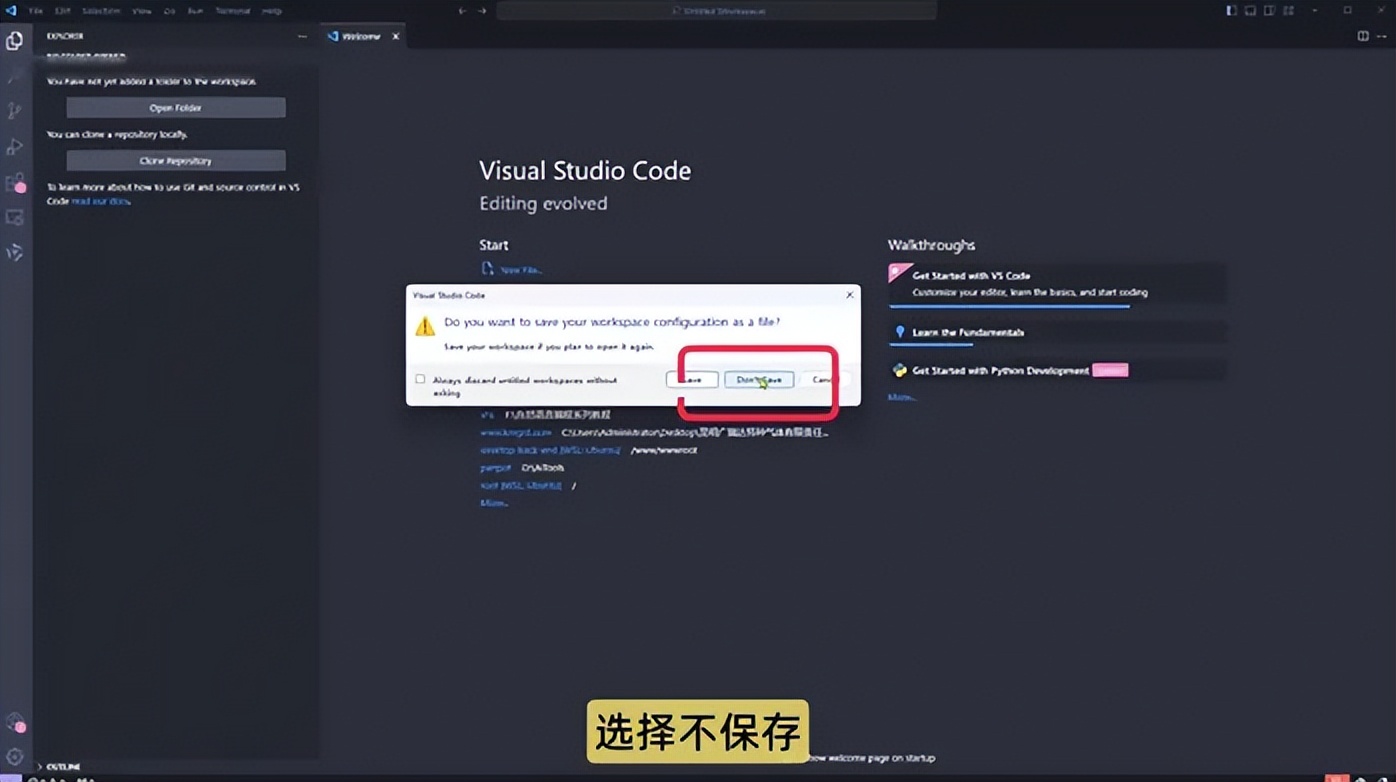This screenshot has width=1396, height=782.
Task: Open the File menu
Action: coord(36,11)
